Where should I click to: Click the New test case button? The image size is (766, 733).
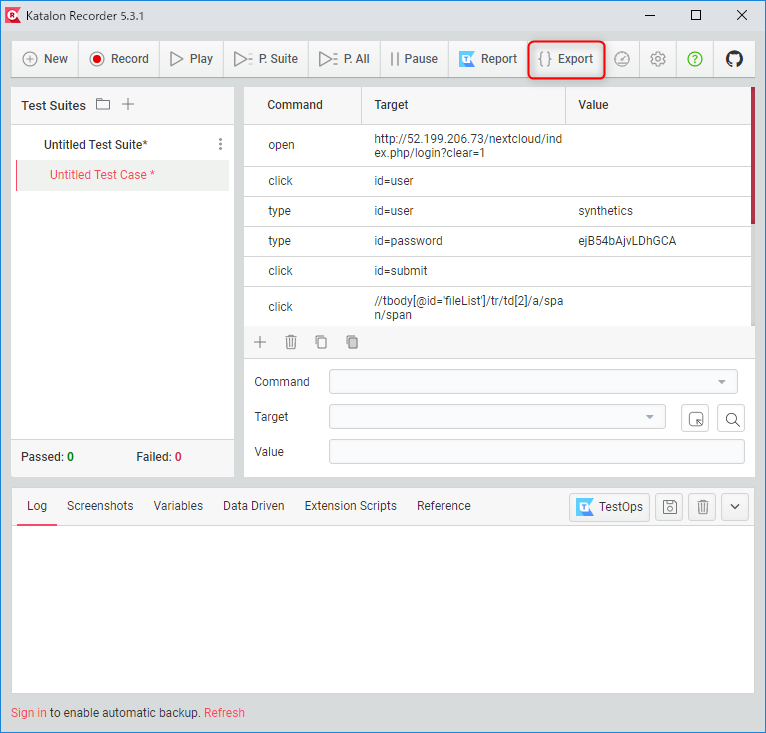point(45,59)
